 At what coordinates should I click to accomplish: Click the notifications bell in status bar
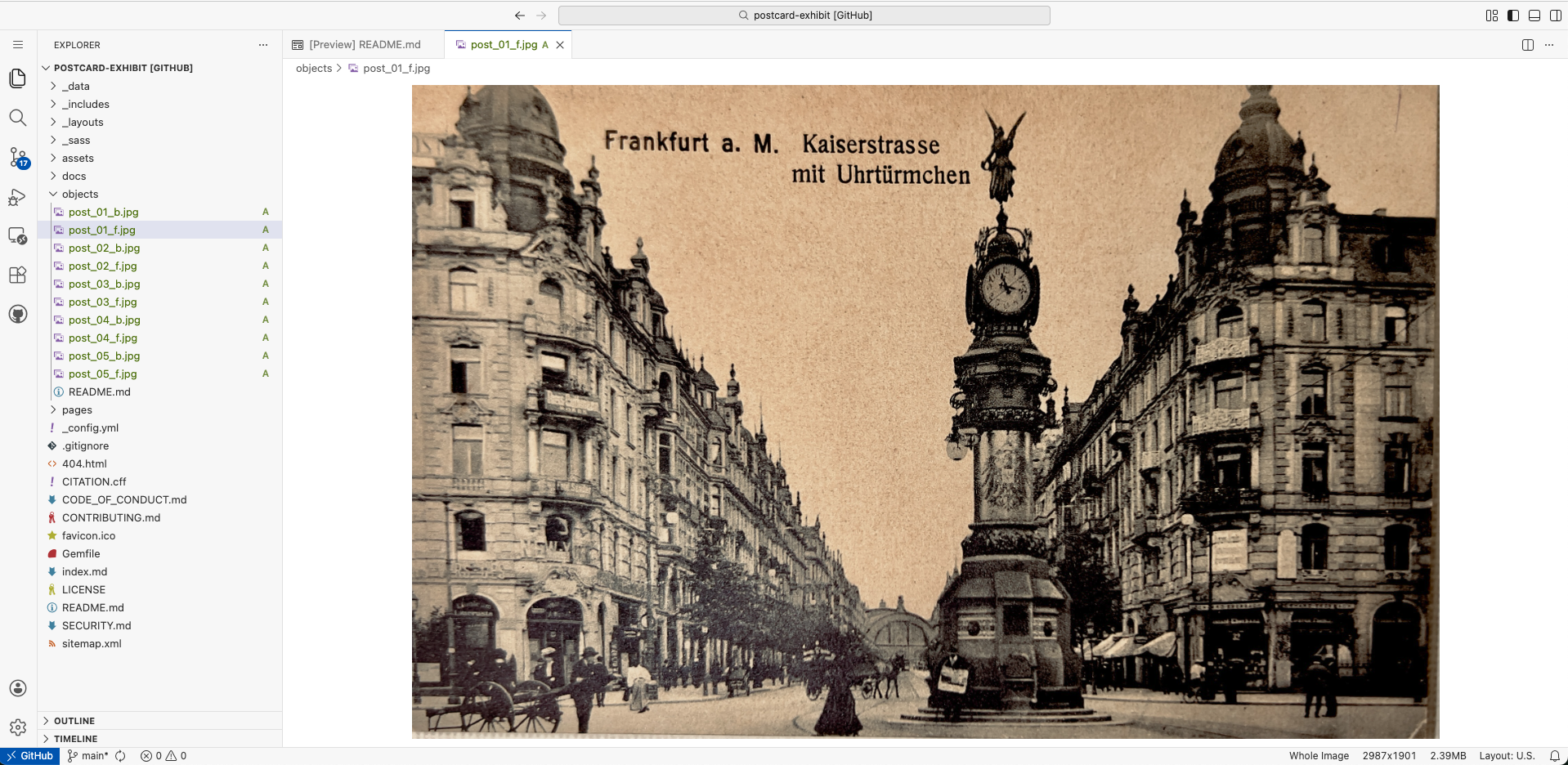coord(1554,756)
